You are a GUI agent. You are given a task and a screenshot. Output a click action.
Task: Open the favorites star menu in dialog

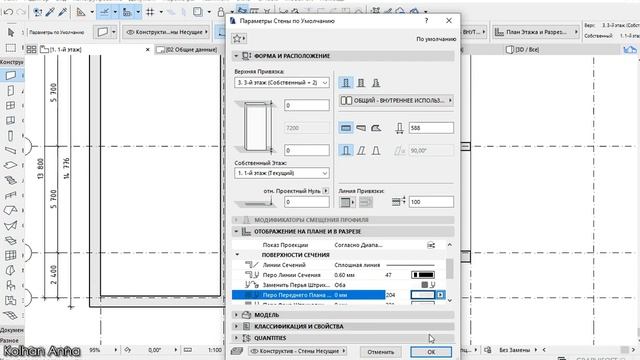tap(239, 38)
